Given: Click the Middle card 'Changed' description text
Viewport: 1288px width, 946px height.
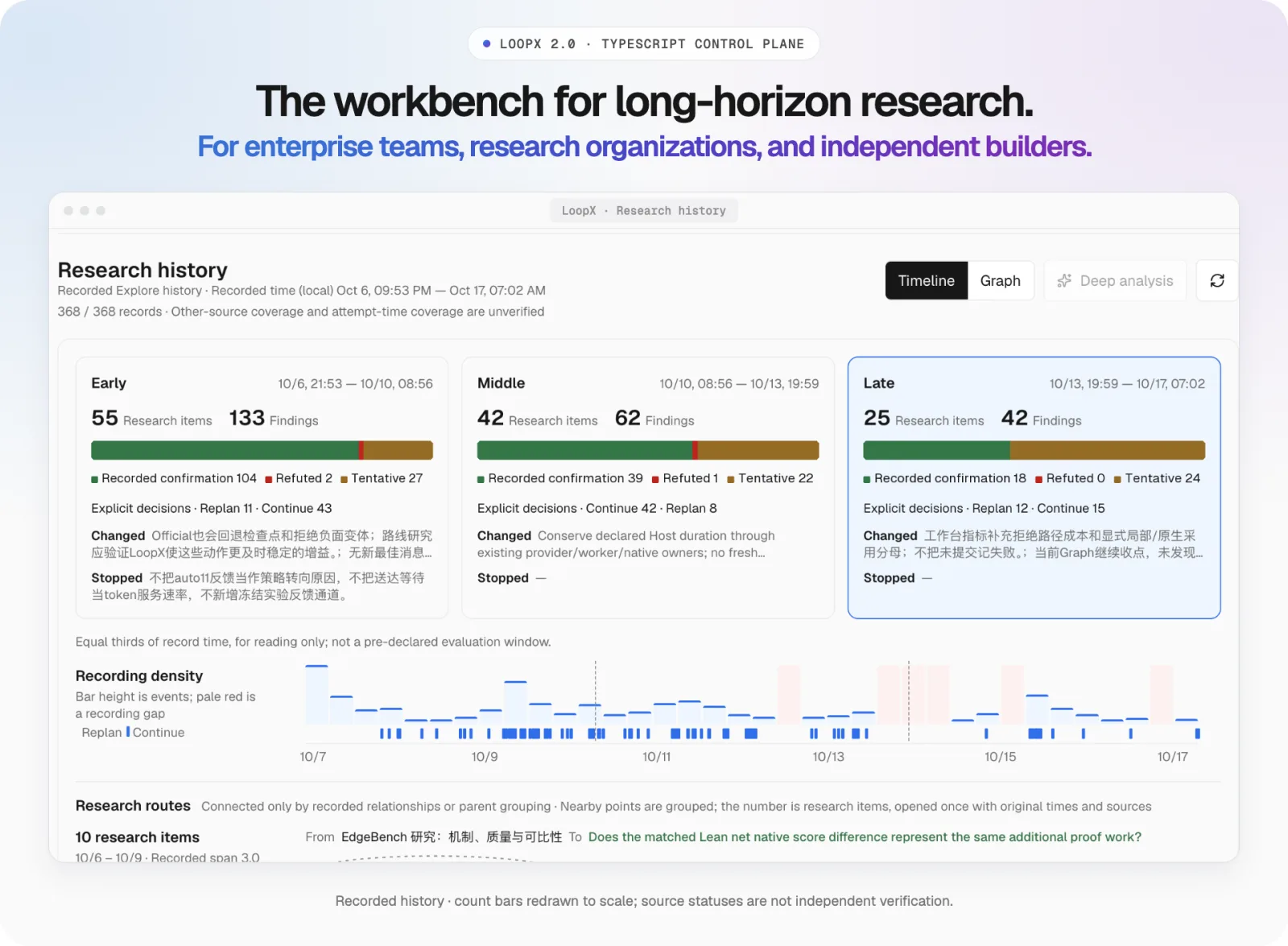Looking at the screenshot, I should (x=625, y=544).
